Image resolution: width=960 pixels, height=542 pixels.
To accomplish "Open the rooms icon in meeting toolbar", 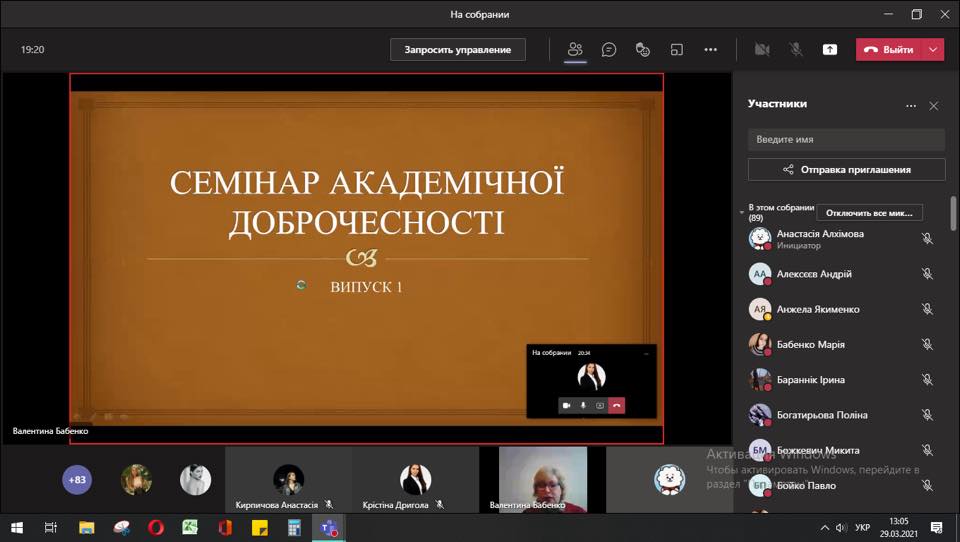I will tap(677, 50).
